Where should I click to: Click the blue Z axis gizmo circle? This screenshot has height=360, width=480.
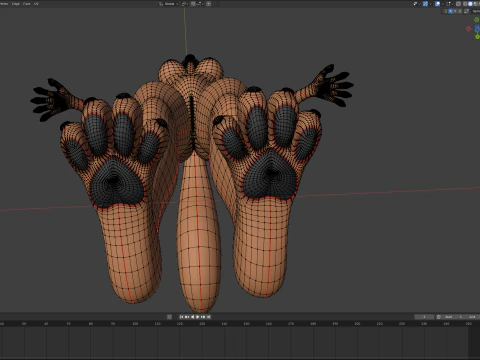click(x=477, y=28)
